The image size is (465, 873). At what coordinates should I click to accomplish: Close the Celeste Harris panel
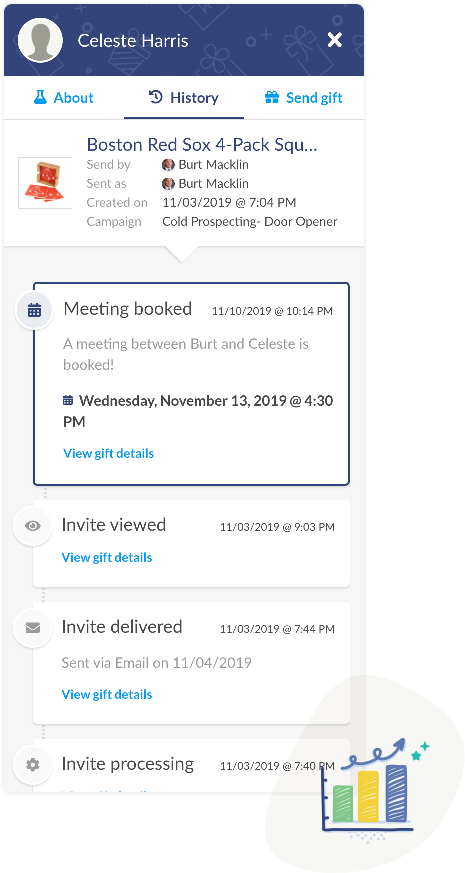[334, 40]
